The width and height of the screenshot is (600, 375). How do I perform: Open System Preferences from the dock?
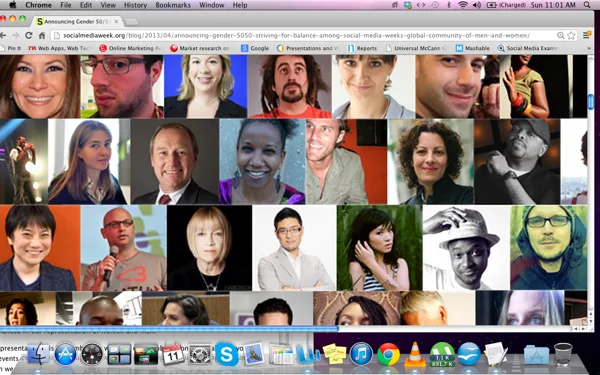click(x=200, y=354)
